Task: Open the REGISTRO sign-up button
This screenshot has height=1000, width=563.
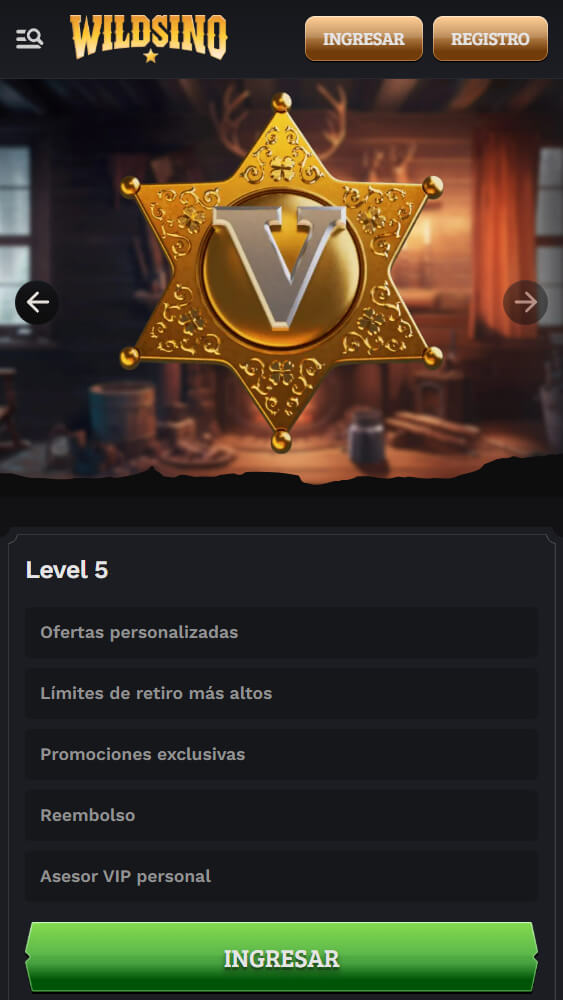Action: pos(490,39)
